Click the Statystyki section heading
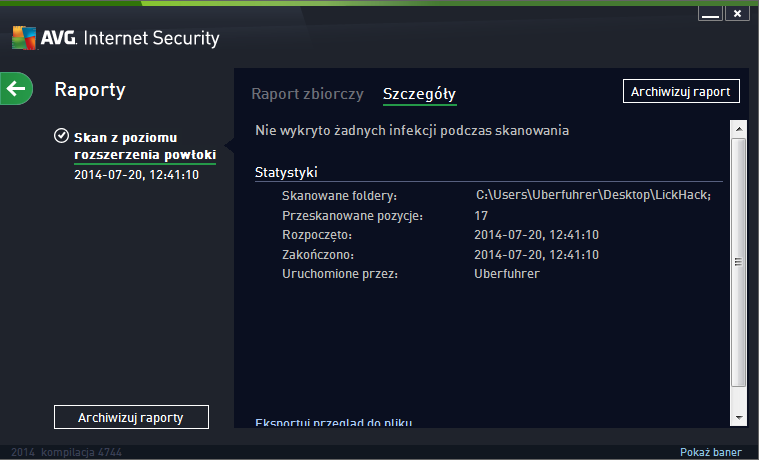This screenshot has height=460, width=759. (286, 172)
